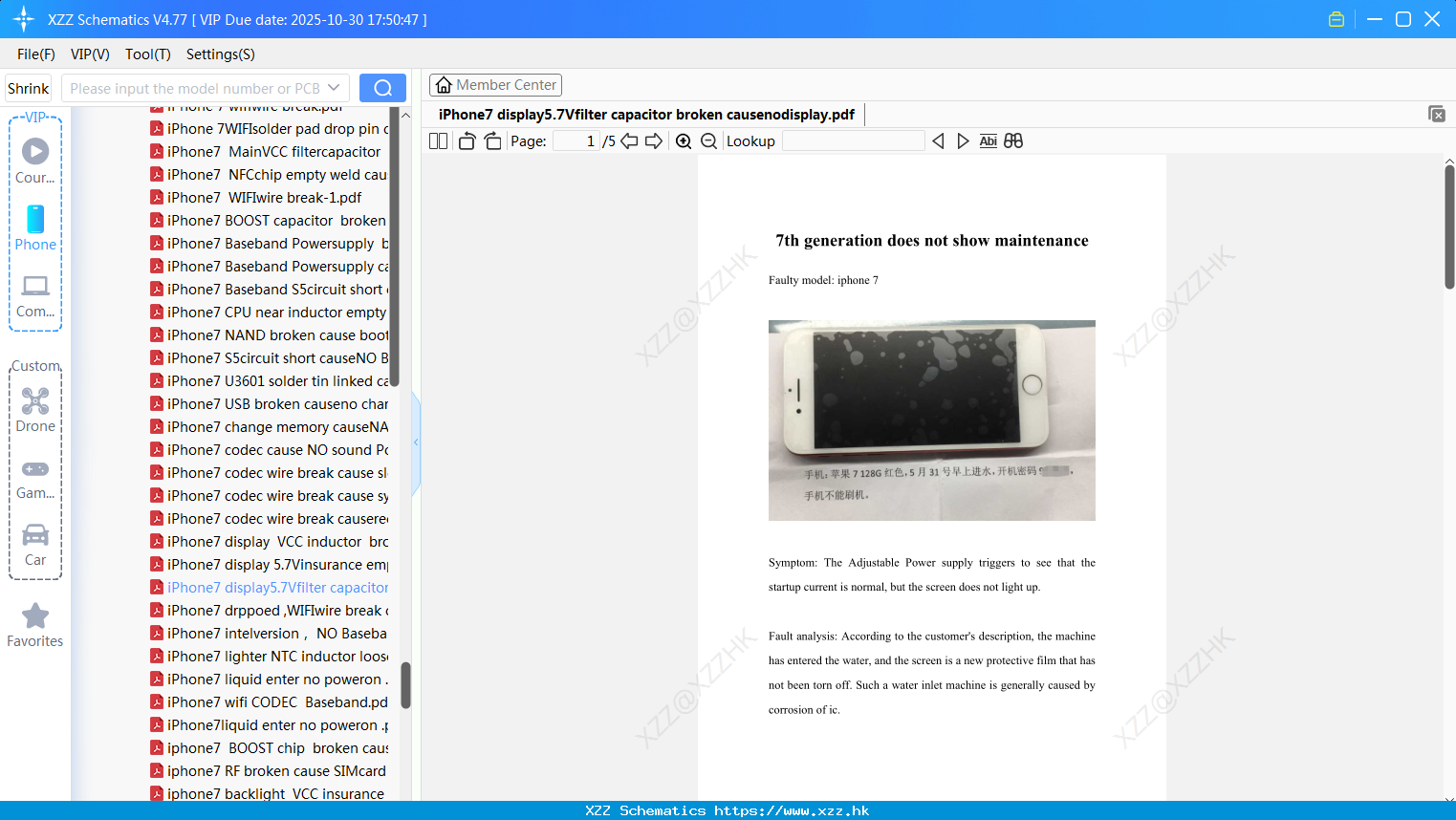
Task: Click the model number search field
Action: click(x=195, y=88)
